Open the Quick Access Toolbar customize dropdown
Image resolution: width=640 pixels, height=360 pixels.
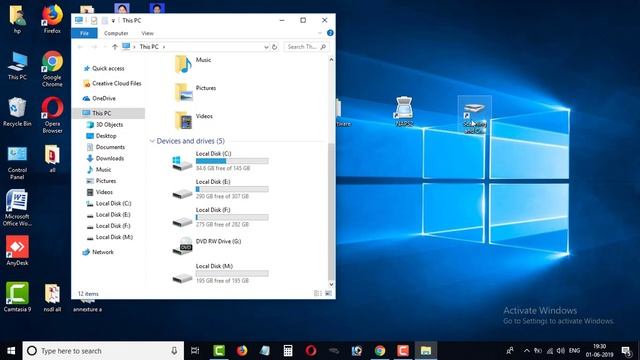[x=113, y=20]
